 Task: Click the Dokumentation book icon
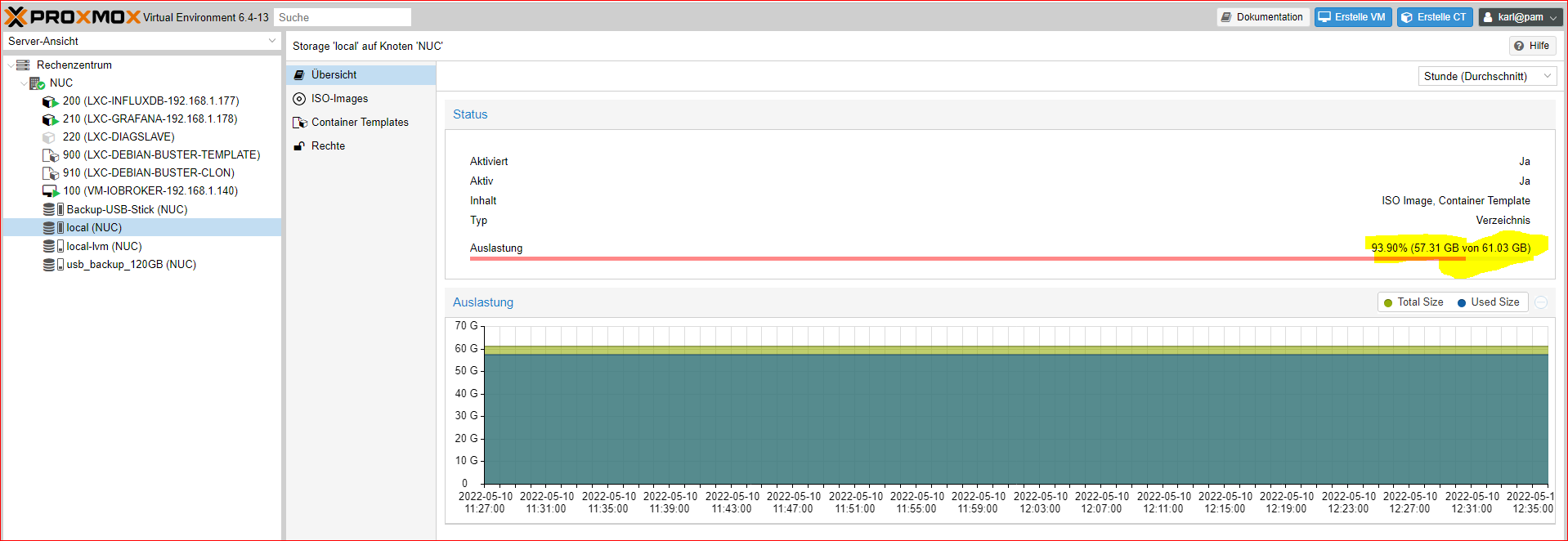point(1226,17)
